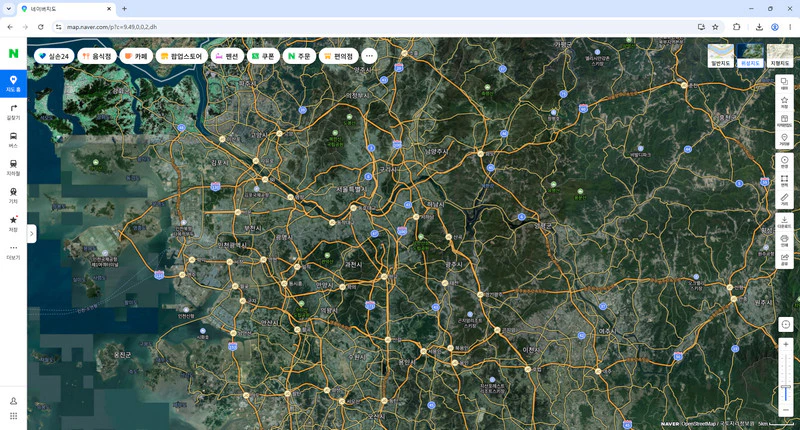Screen dimensions: 800x430
Task: Click the zoom level slider handle
Action: [x=786, y=387]
